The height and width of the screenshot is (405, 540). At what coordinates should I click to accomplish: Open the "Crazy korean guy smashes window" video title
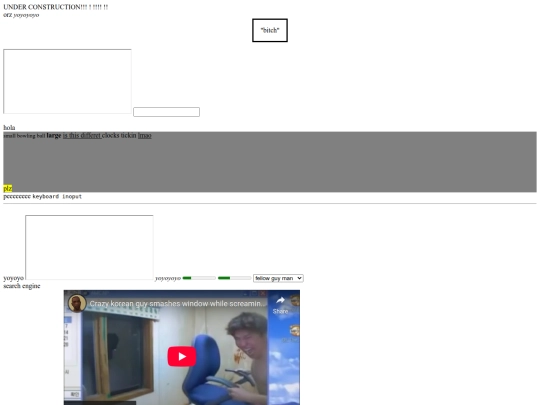178,304
